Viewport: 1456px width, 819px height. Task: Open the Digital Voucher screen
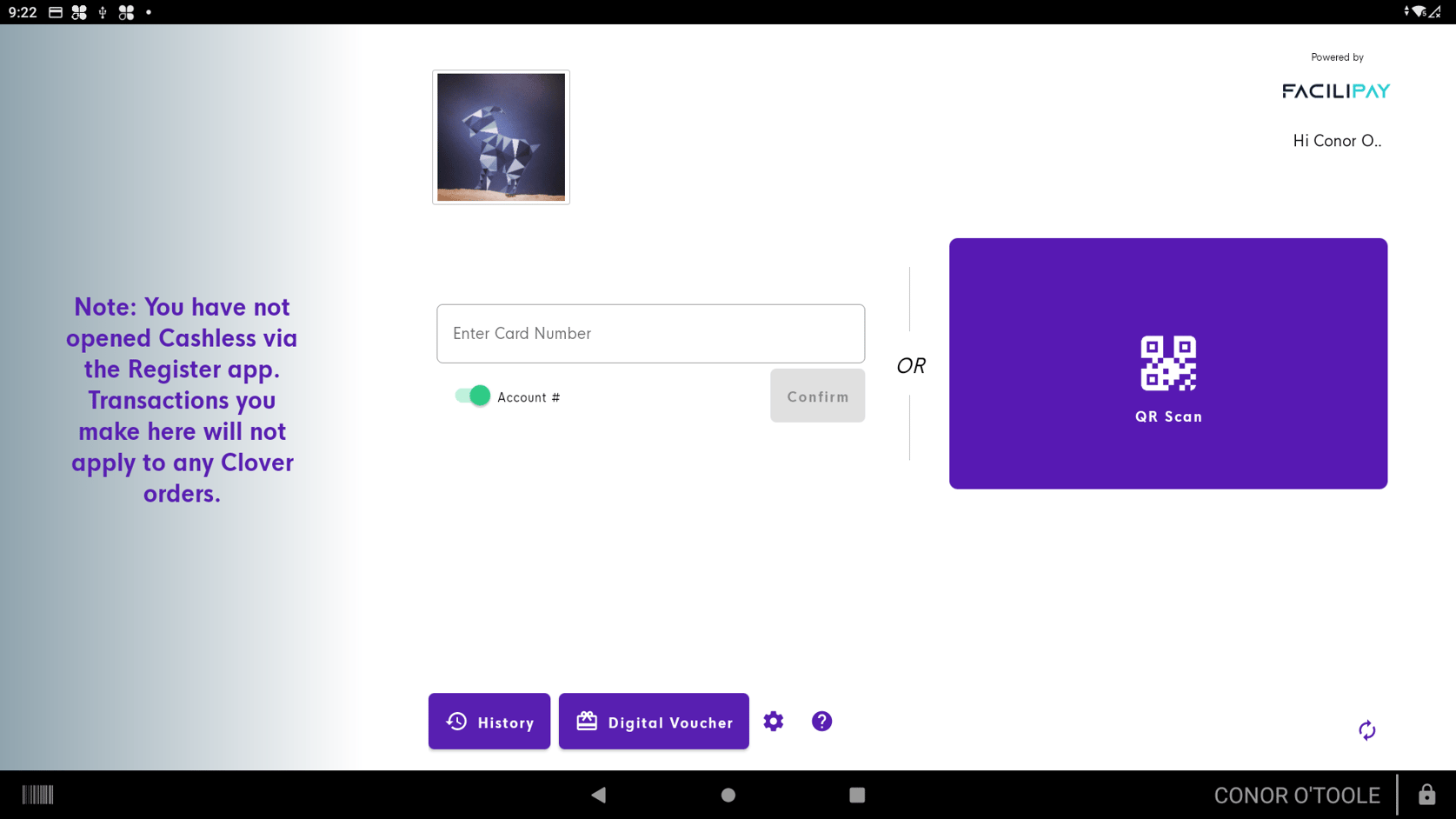(x=654, y=721)
